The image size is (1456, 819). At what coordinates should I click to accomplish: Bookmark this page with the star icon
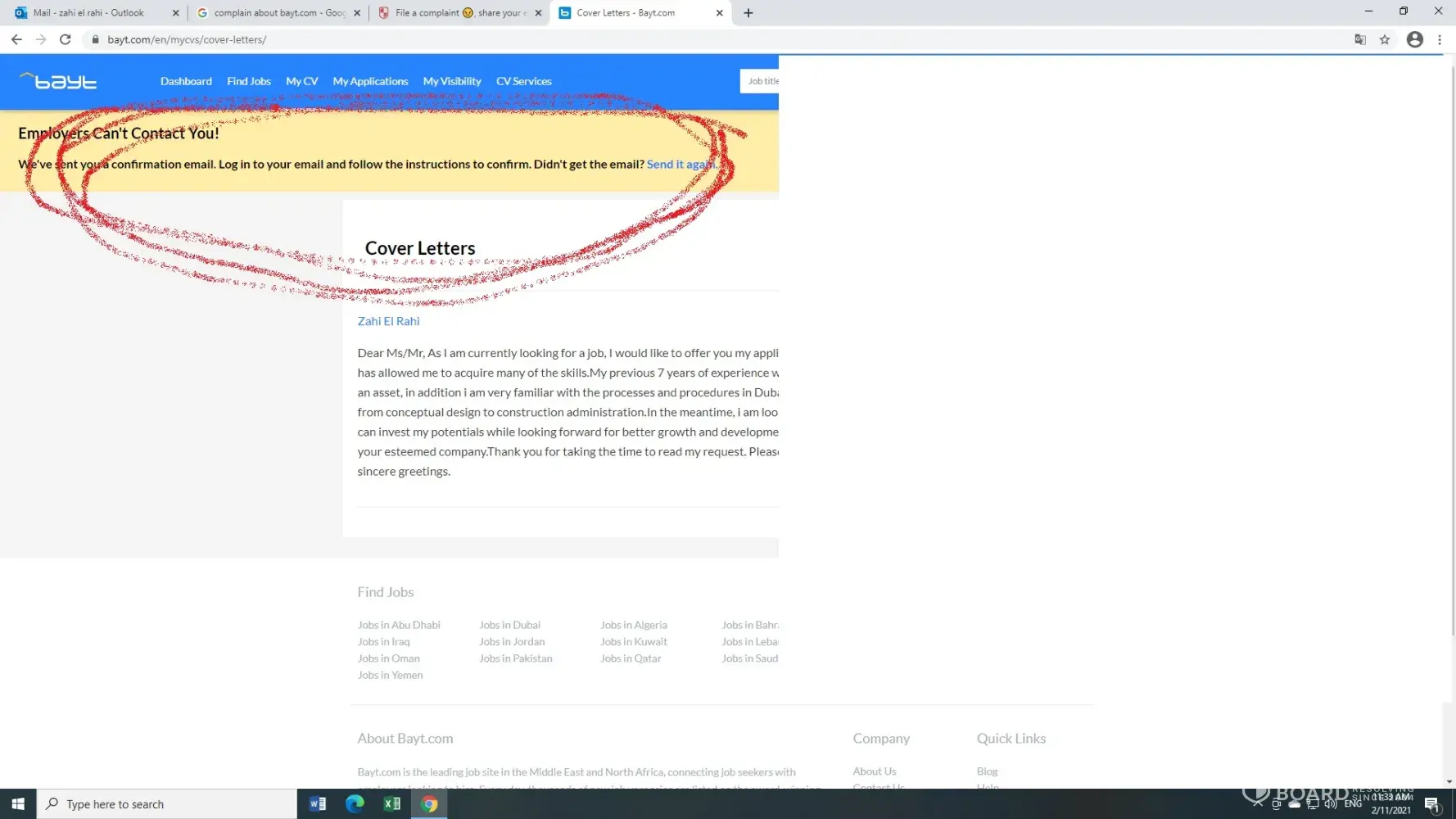(1385, 39)
